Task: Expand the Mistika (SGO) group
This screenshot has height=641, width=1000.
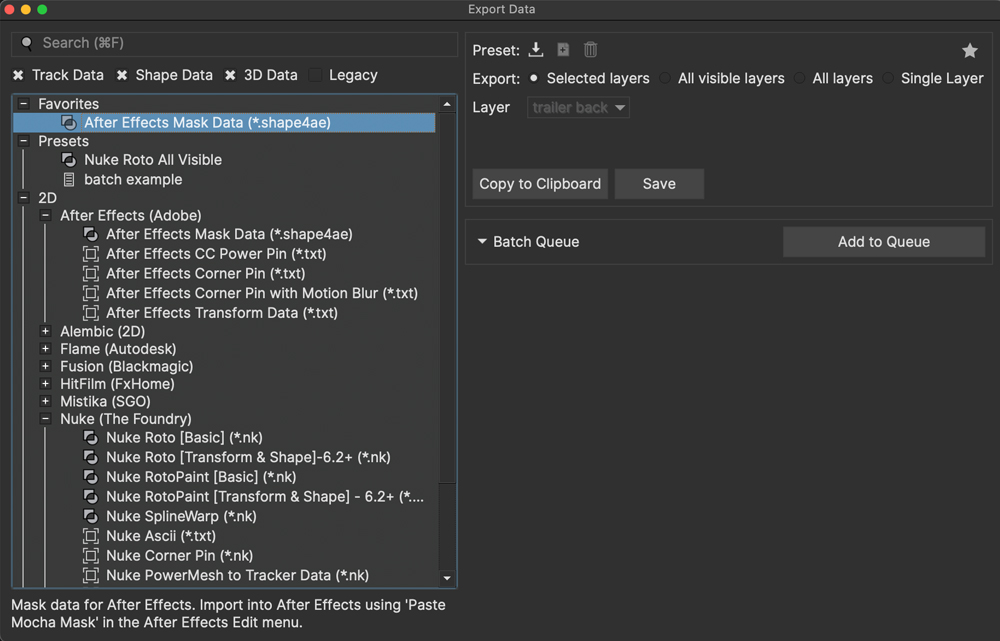Action: pyautogui.click(x=45, y=401)
